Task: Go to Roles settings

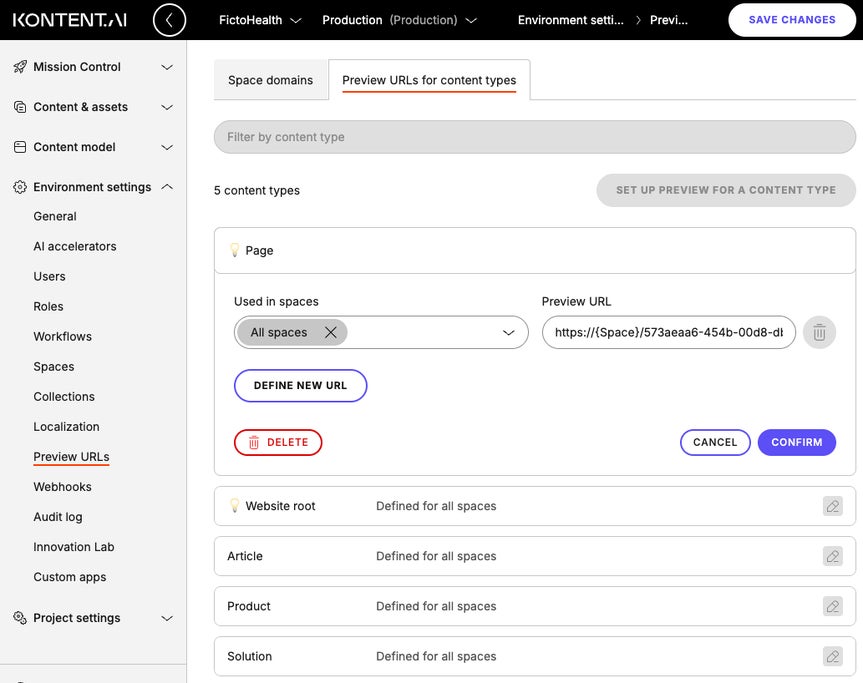Action: (x=48, y=307)
